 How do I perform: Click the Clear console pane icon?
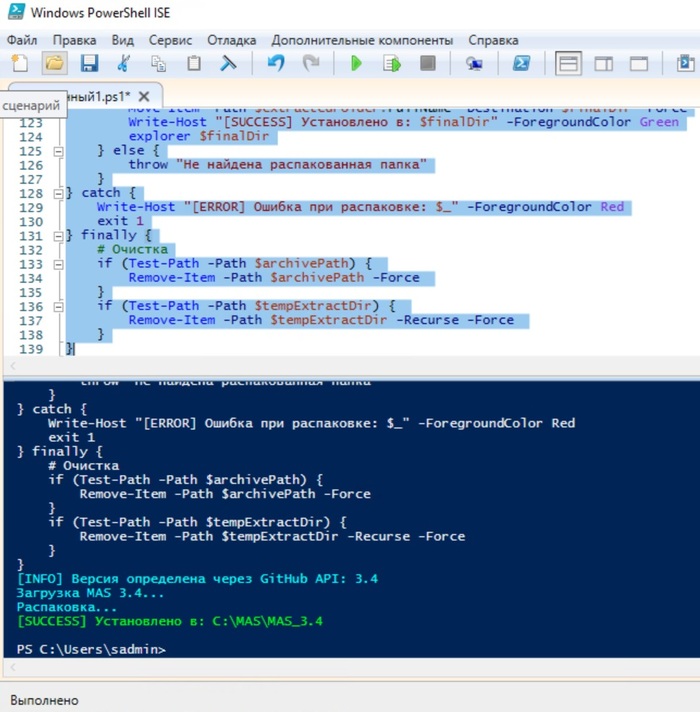pos(228,64)
